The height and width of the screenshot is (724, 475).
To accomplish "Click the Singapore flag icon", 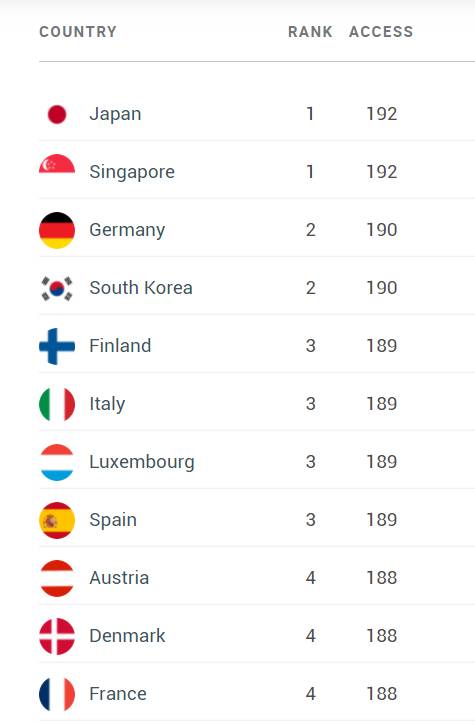I will (x=57, y=164).
